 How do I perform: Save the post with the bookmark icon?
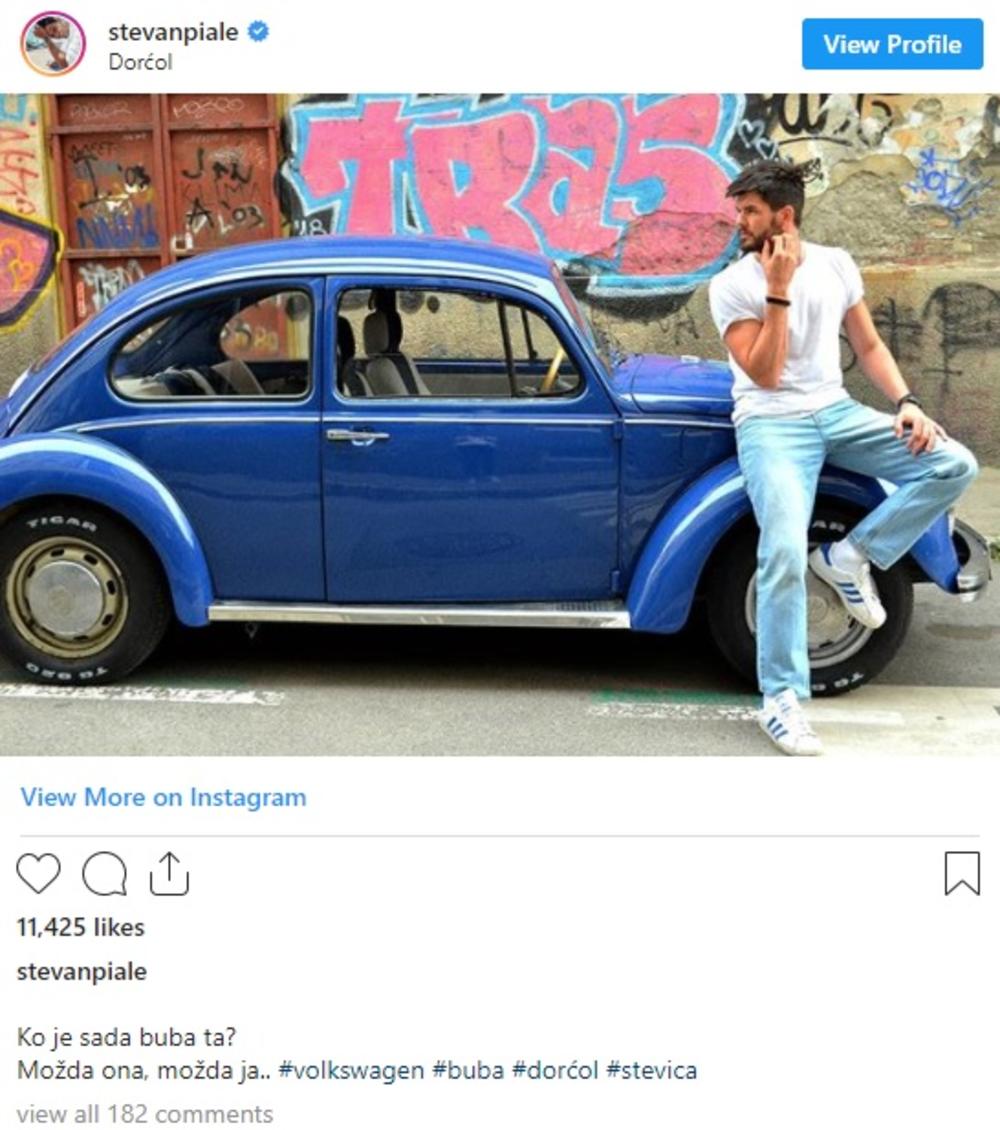click(963, 873)
